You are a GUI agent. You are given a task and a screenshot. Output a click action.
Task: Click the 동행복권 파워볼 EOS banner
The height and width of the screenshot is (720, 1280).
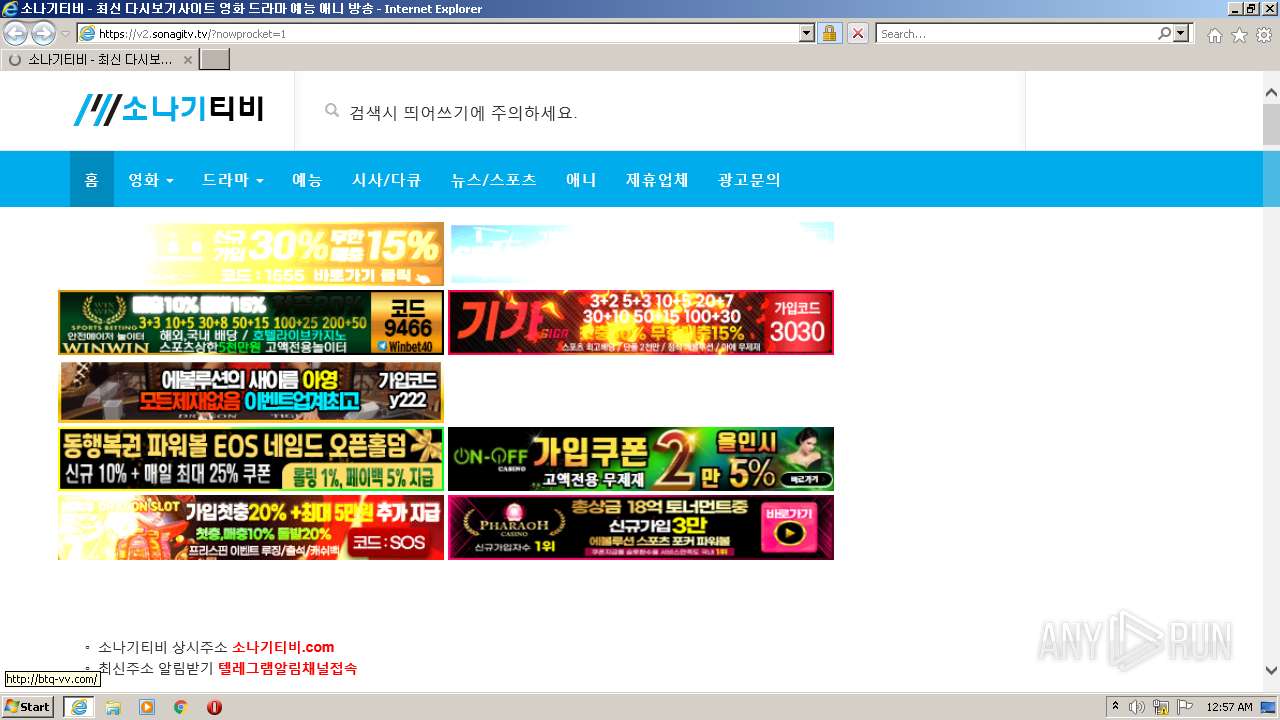[251, 459]
